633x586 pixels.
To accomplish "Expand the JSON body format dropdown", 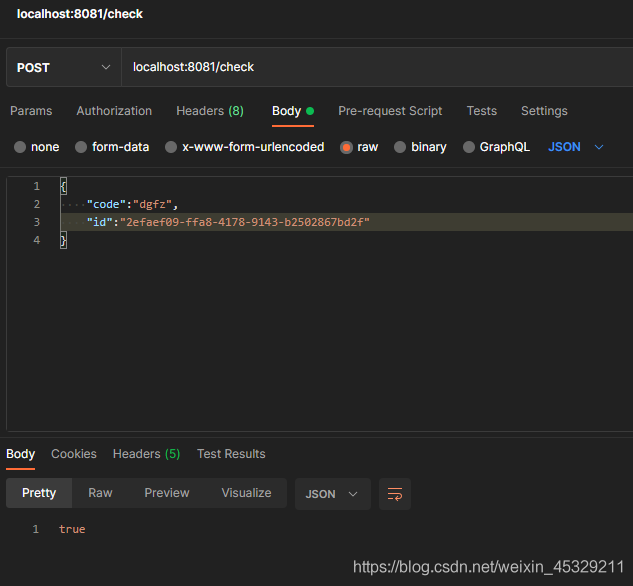I will point(577,147).
